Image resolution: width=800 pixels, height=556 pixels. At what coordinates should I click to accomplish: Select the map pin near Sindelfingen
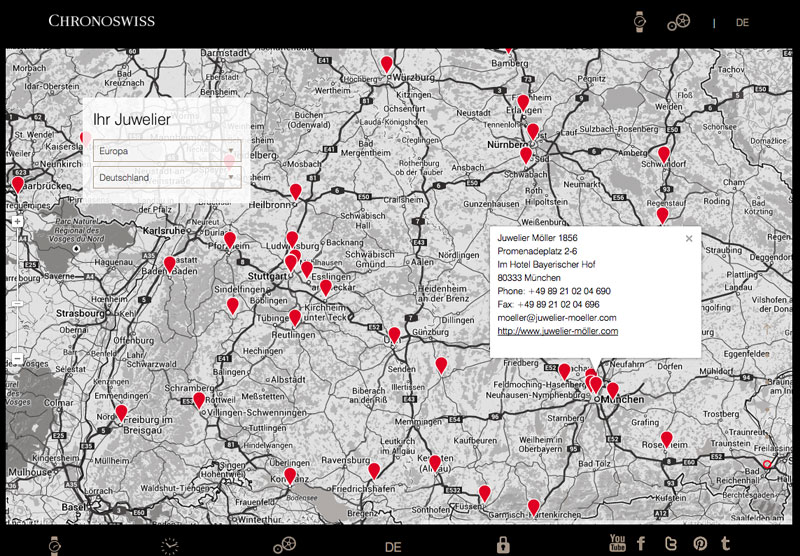[233, 306]
